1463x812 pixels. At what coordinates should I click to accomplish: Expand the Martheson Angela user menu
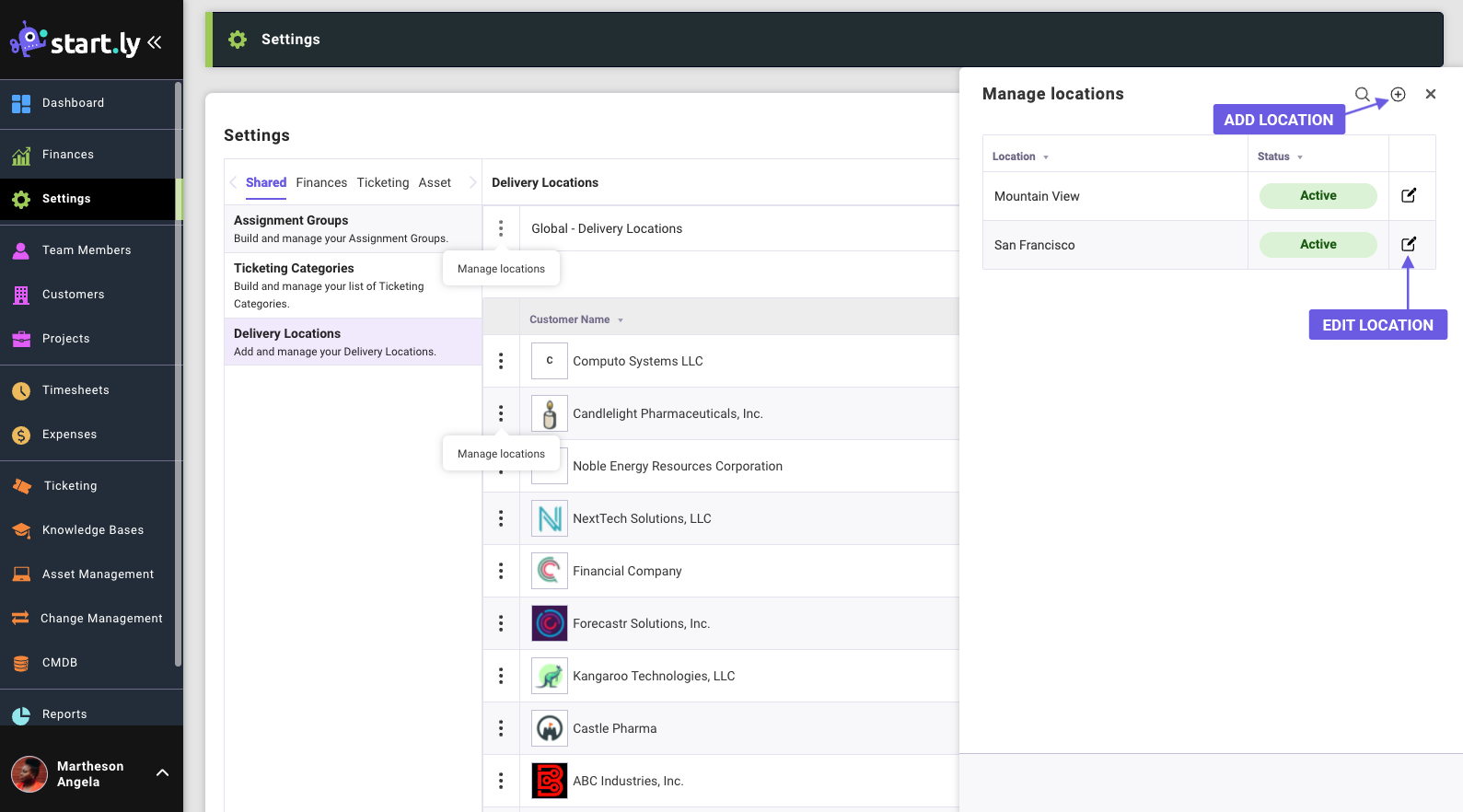point(162,773)
